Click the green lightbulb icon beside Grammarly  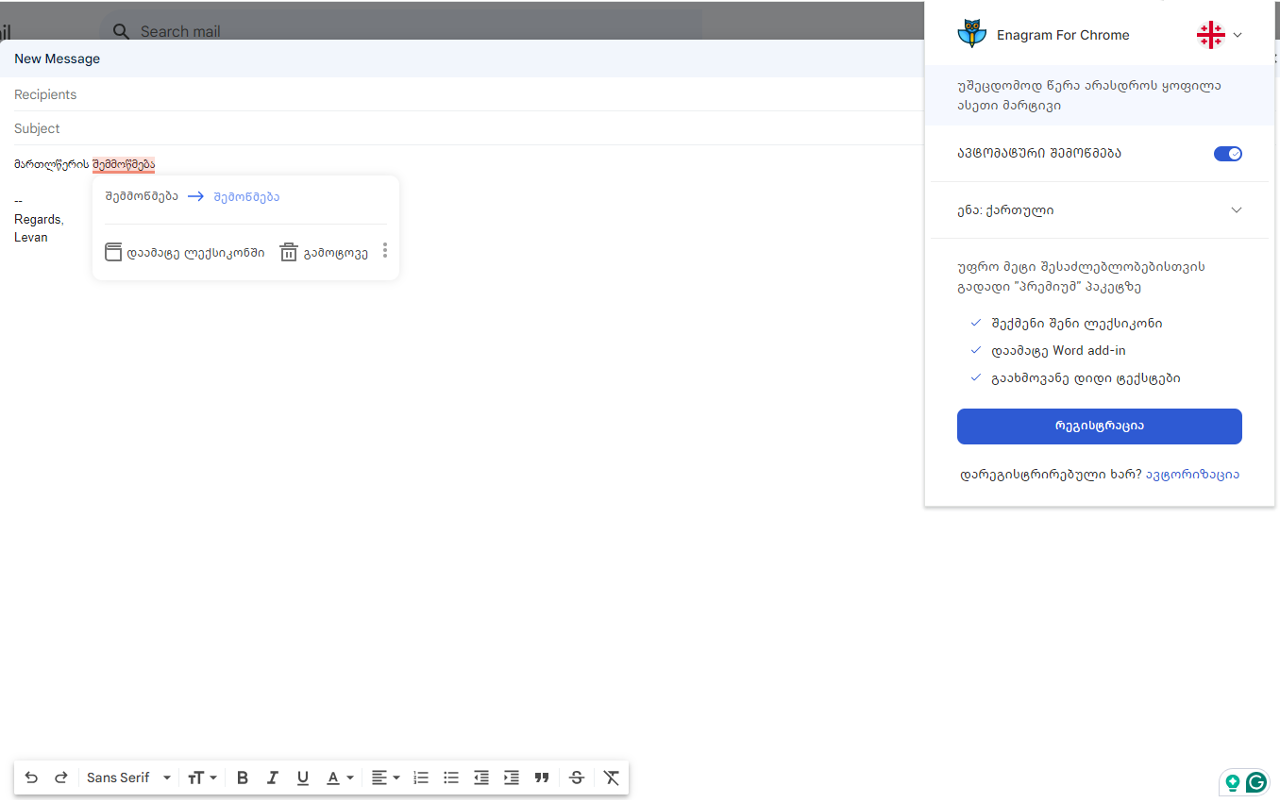(x=1233, y=782)
